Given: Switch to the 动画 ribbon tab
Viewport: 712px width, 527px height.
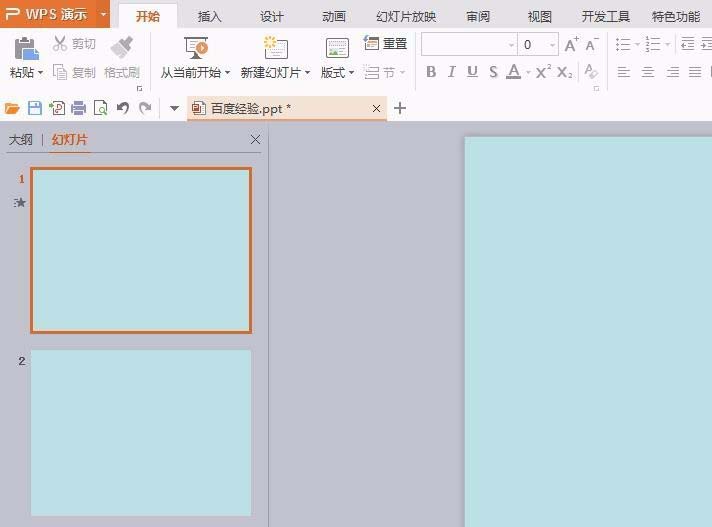Looking at the screenshot, I should pyautogui.click(x=334, y=17).
